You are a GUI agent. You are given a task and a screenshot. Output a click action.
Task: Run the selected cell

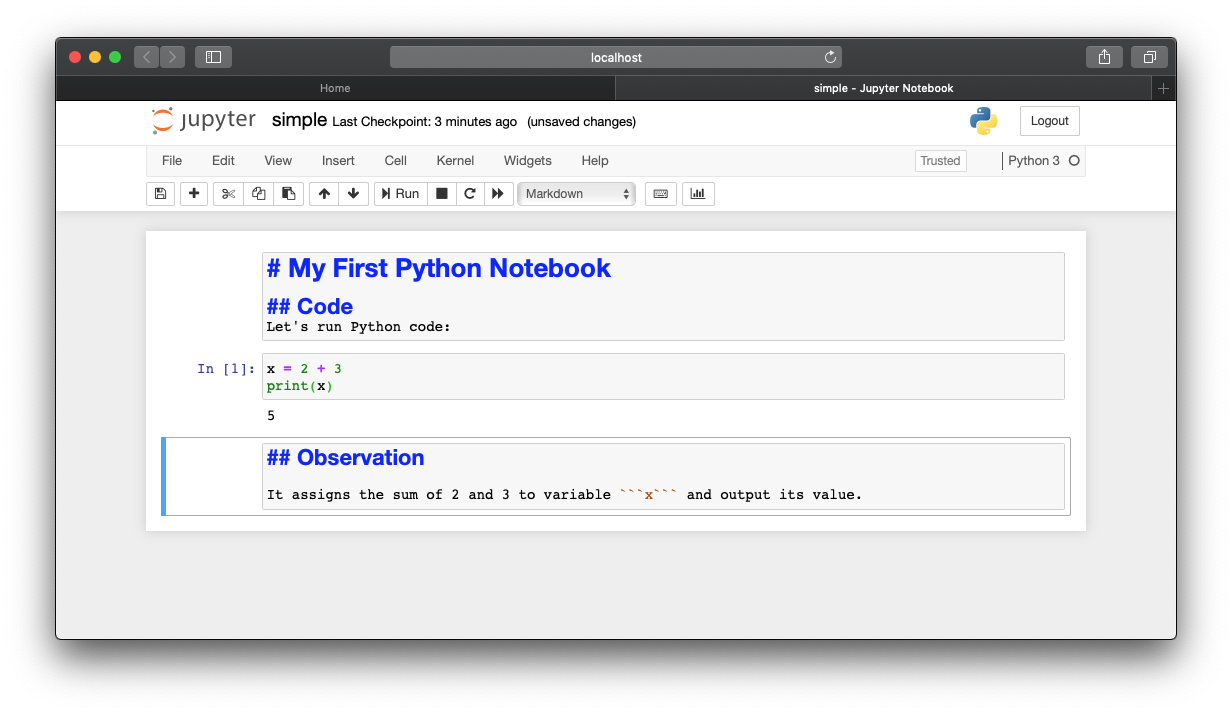coord(401,194)
